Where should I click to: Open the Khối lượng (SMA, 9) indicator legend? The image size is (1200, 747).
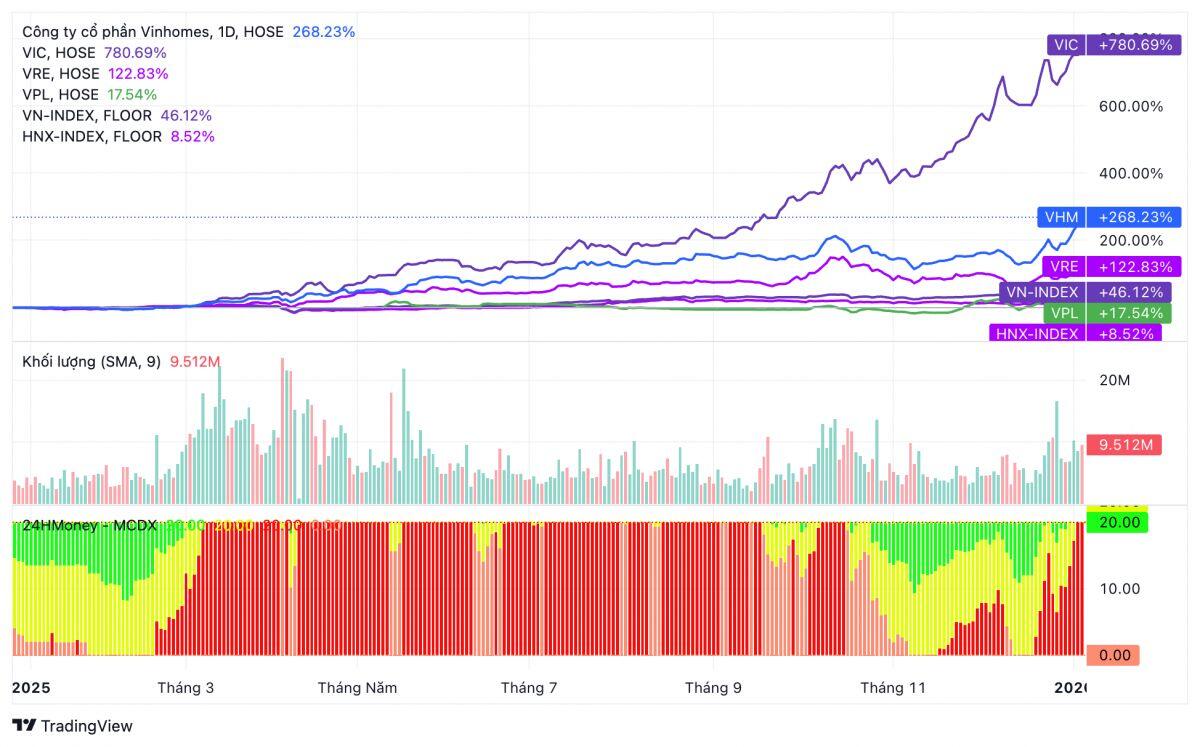(91, 362)
